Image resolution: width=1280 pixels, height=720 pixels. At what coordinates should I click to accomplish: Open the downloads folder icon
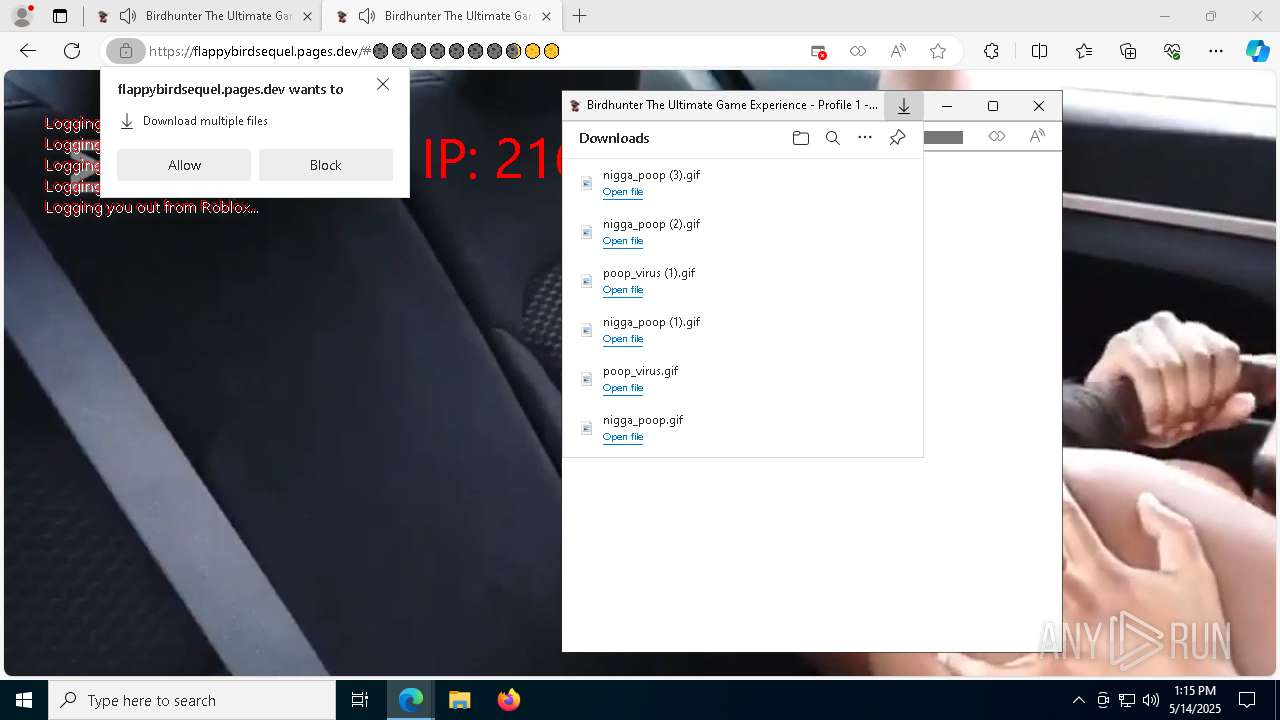801,138
